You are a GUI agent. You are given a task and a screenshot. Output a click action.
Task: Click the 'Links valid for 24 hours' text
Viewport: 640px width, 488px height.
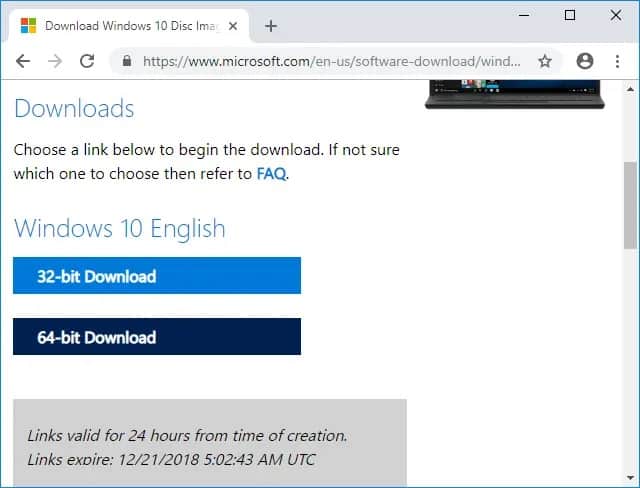point(187,436)
